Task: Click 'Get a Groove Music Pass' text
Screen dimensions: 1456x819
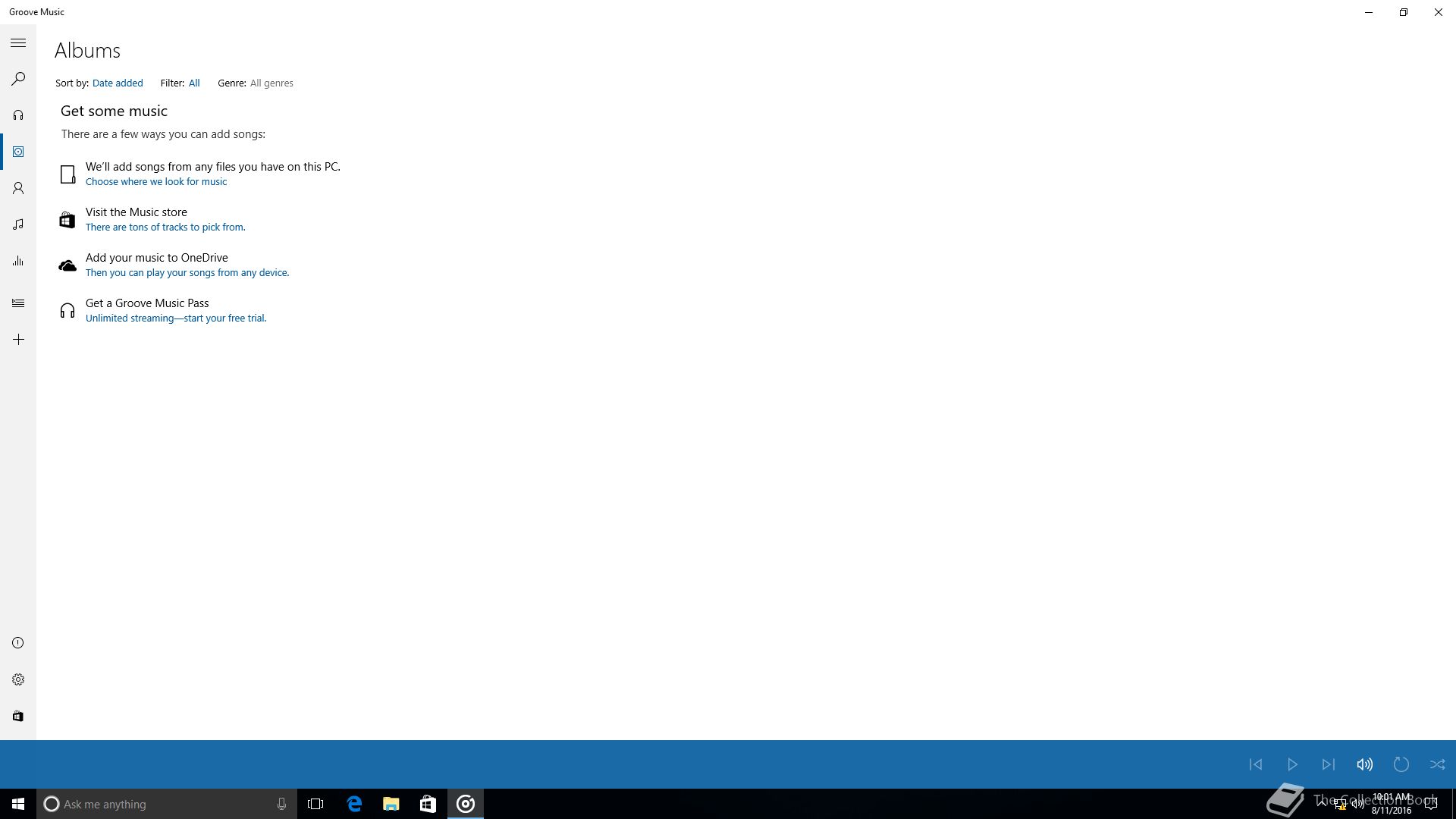Action: coord(147,303)
